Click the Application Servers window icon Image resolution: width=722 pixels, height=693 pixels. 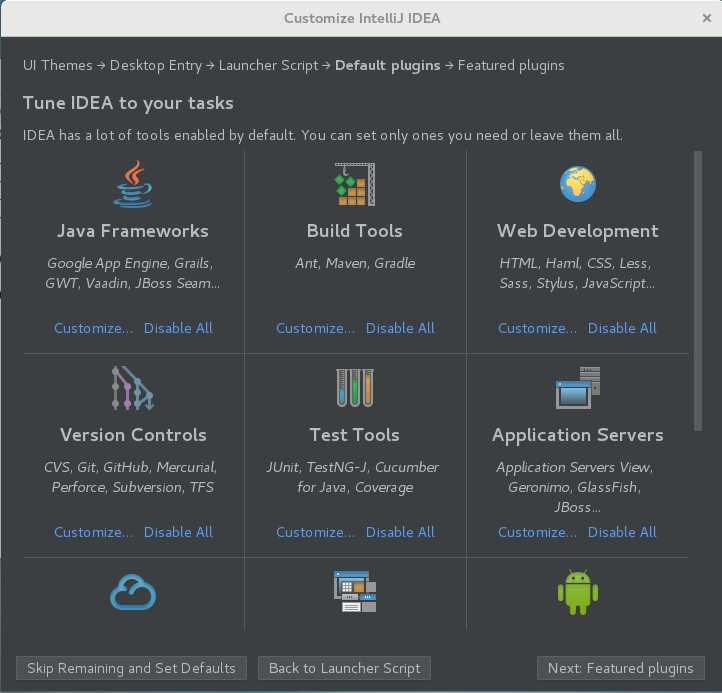[577, 388]
